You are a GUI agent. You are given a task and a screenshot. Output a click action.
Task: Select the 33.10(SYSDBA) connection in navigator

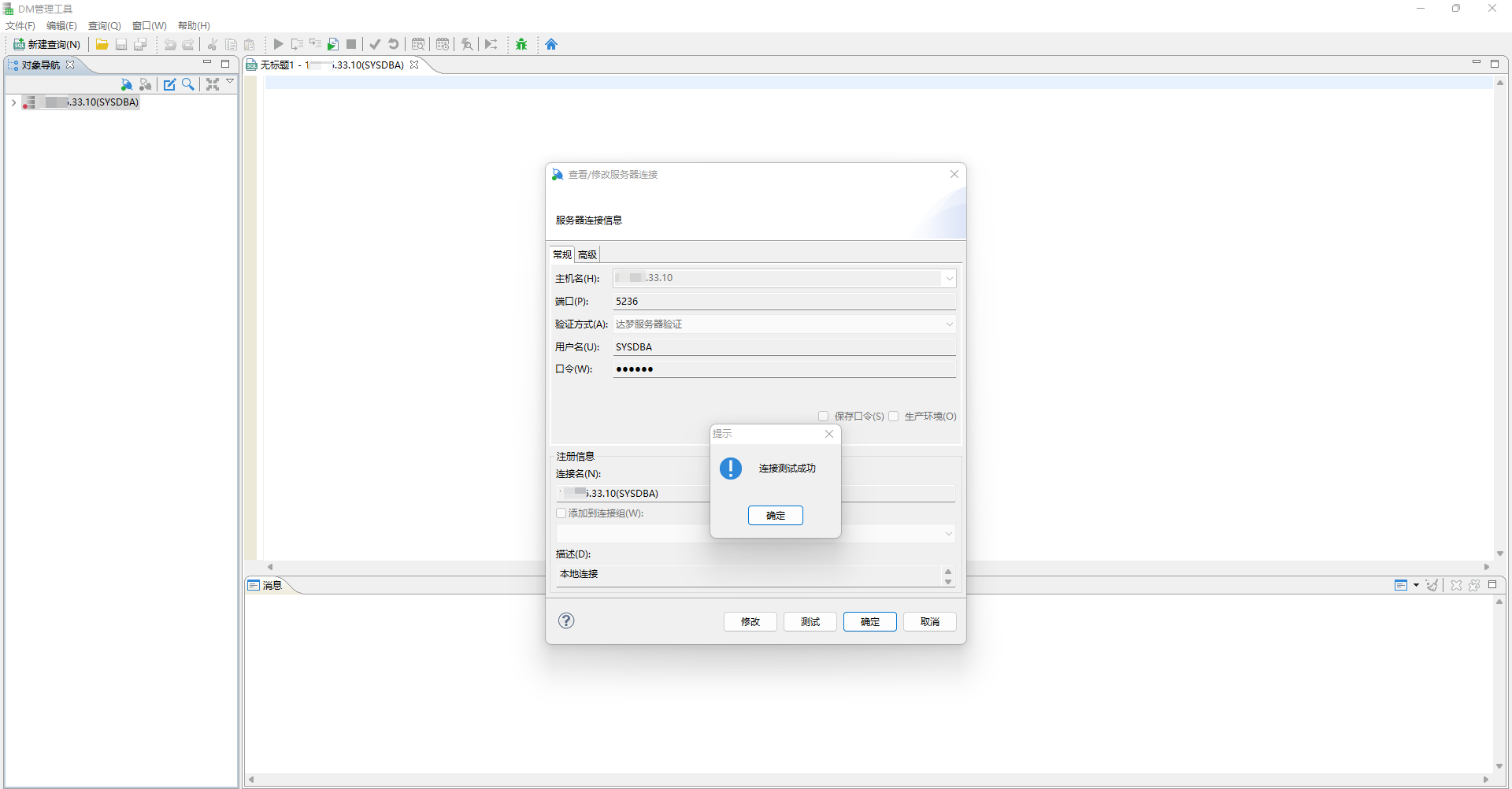pos(80,102)
